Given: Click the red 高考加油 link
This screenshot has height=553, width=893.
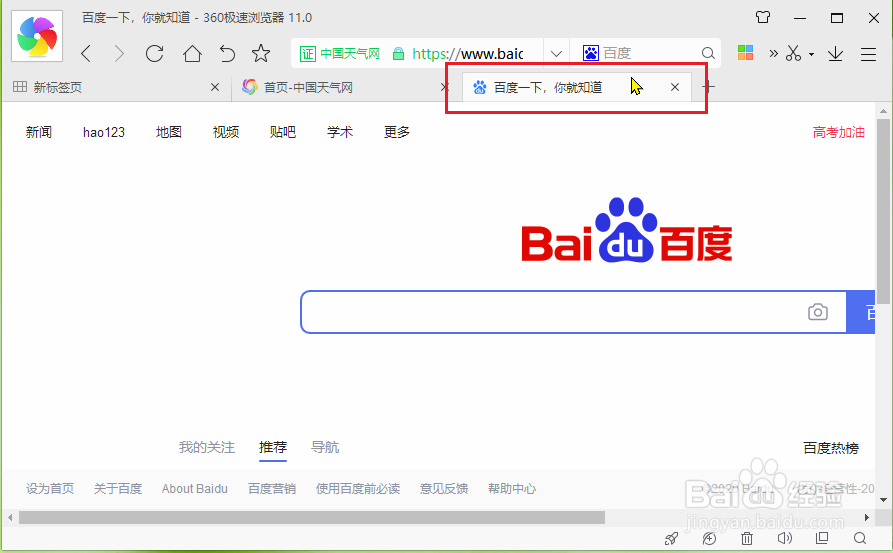Looking at the screenshot, I should (x=838, y=132).
